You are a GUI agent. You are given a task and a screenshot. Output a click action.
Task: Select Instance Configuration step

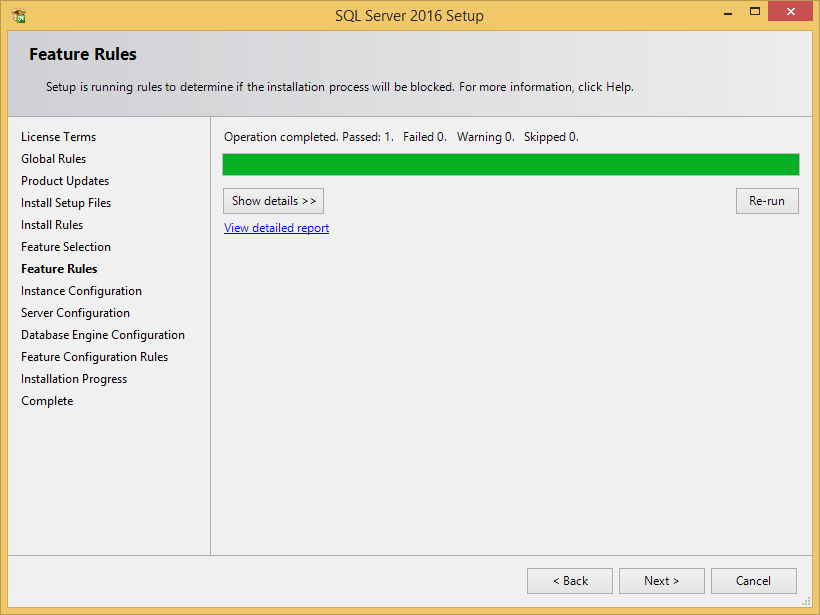tap(81, 291)
